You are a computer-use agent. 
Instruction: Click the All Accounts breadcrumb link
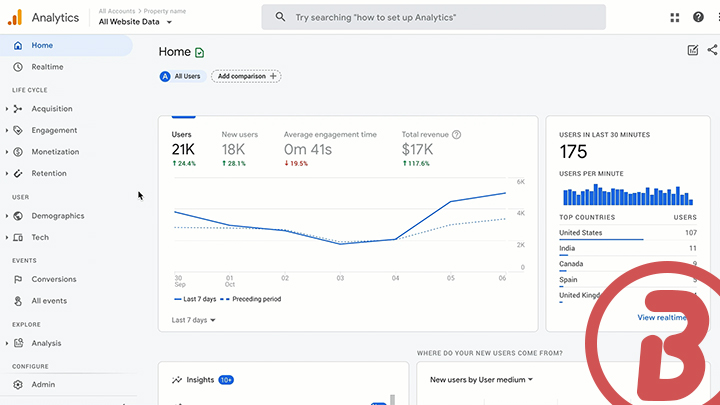pyautogui.click(x=117, y=11)
